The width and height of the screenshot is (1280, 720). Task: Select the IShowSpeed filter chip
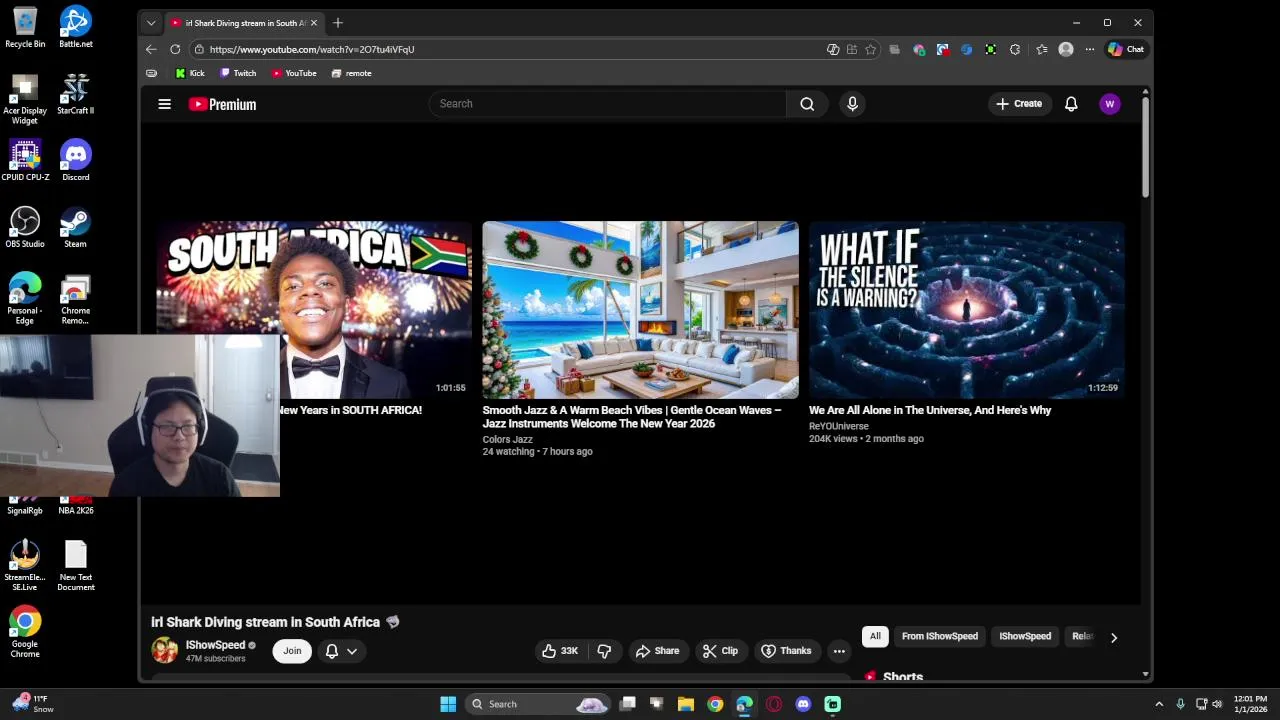[x=1025, y=636]
